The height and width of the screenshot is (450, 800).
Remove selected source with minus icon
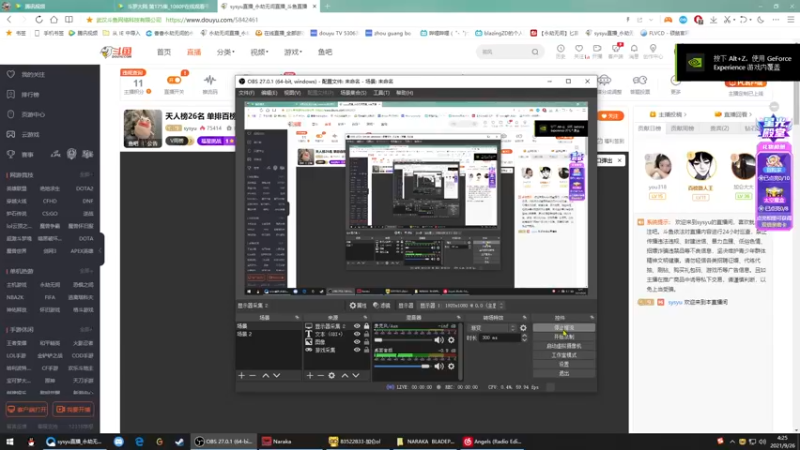click(320, 376)
